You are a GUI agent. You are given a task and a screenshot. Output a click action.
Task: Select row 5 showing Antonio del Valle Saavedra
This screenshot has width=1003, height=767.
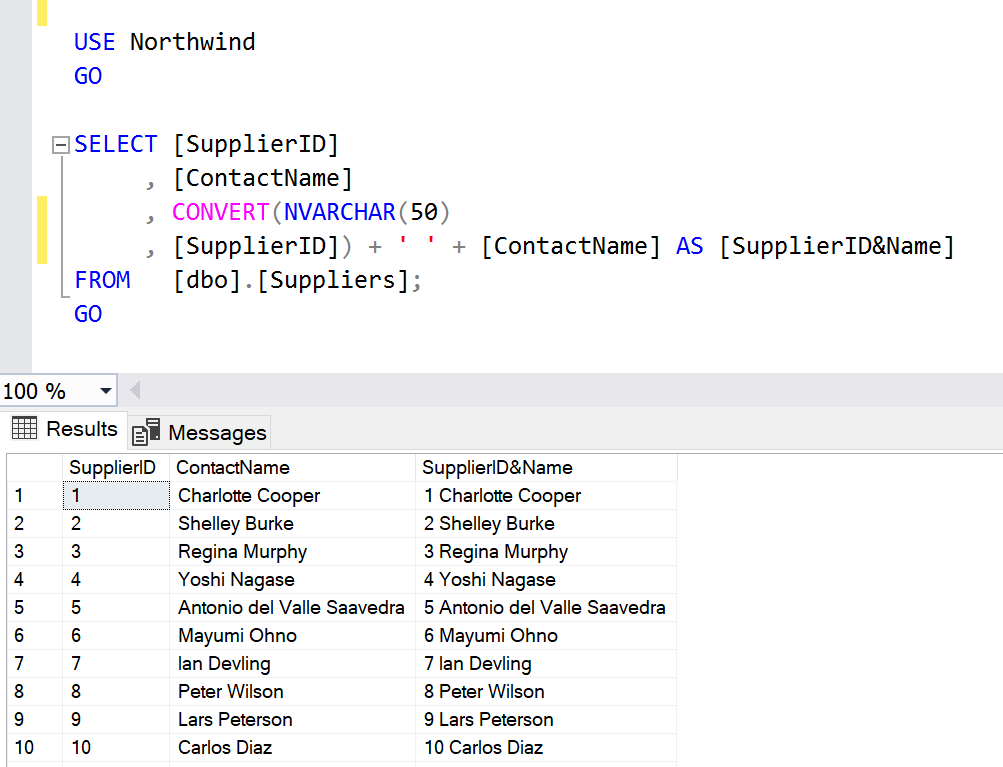click(18, 607)
